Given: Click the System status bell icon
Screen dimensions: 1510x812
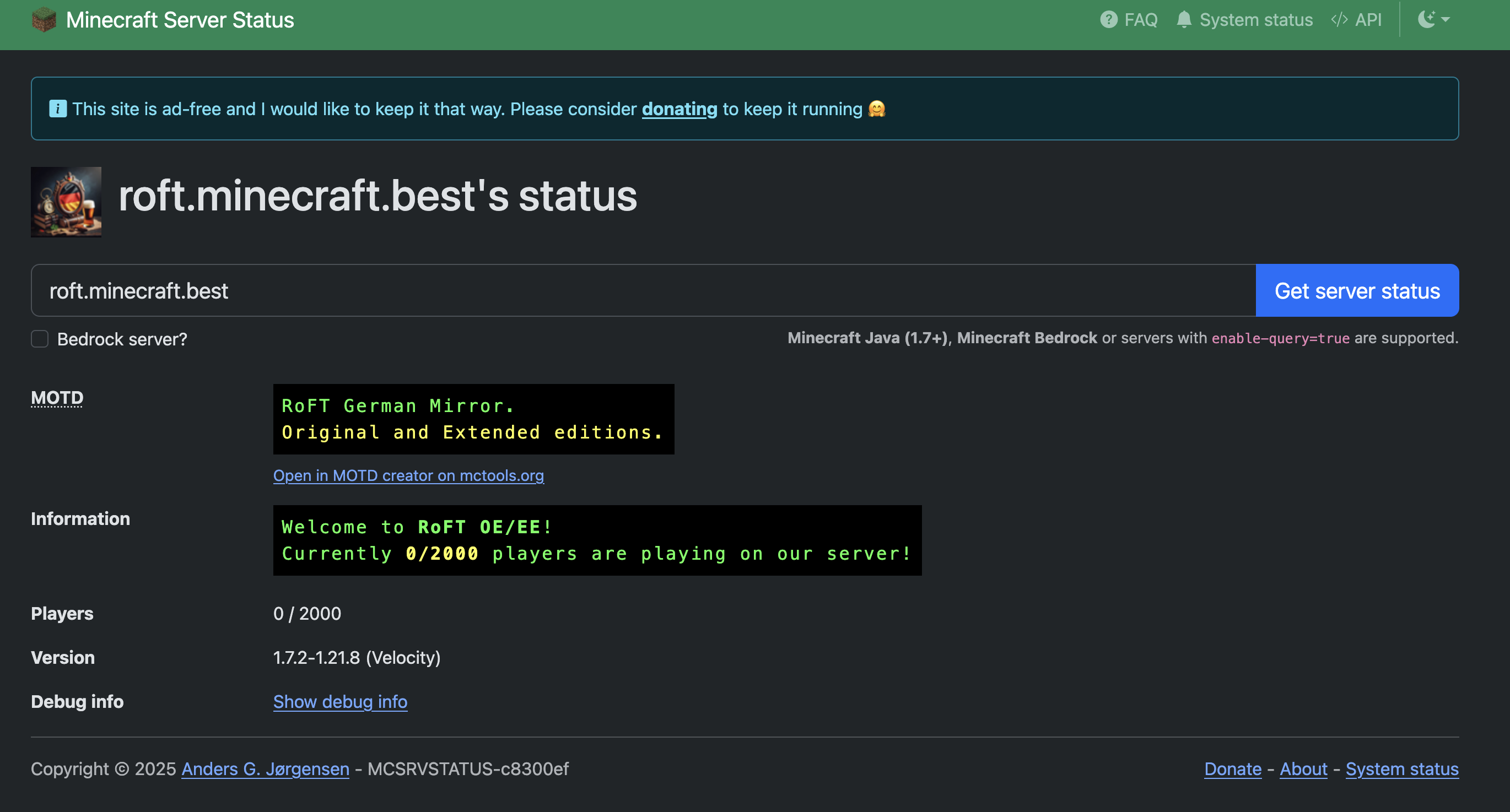Looking at the screenshot, I should pyautogui.click(x=1184, y=20).
